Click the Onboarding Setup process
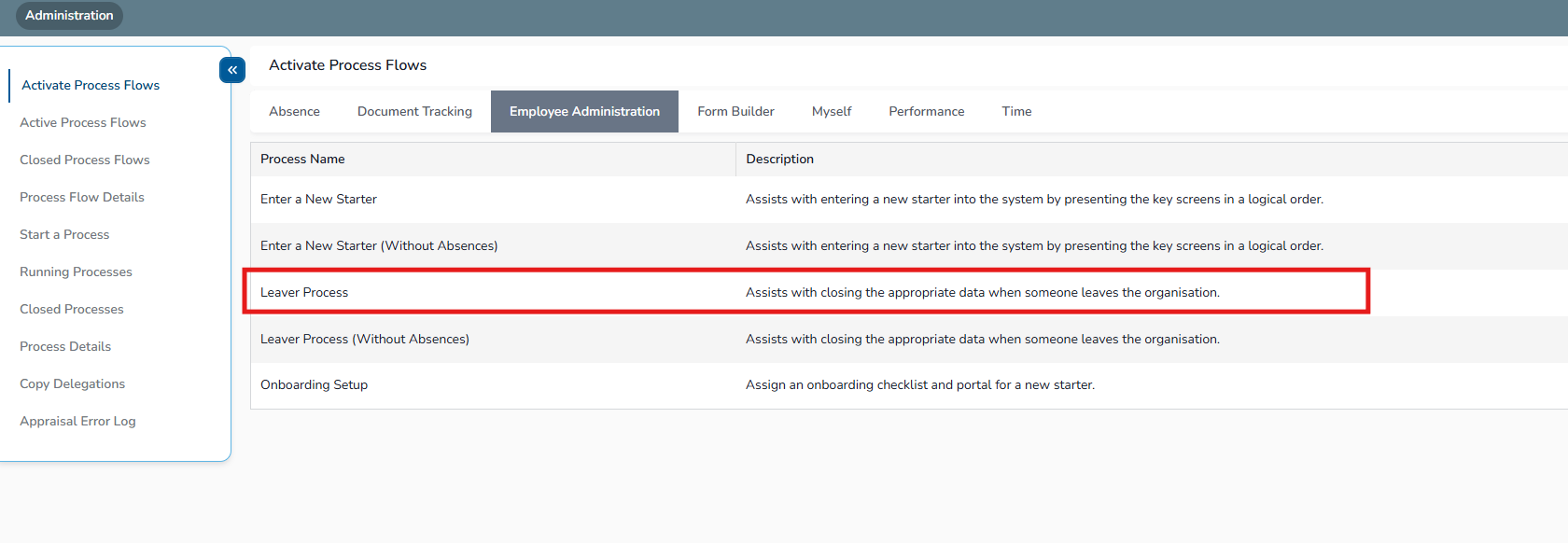1568x543 pixels. [x=314, y=384]
